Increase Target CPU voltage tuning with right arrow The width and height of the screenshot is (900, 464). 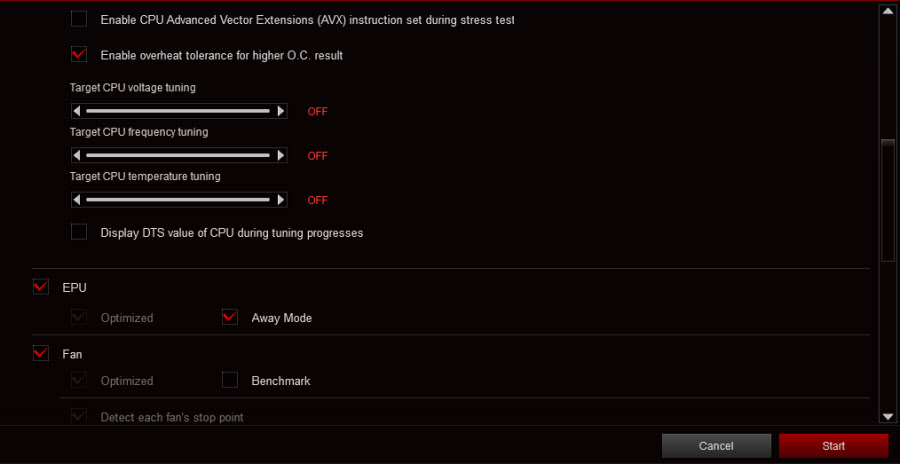coord(281,111)
